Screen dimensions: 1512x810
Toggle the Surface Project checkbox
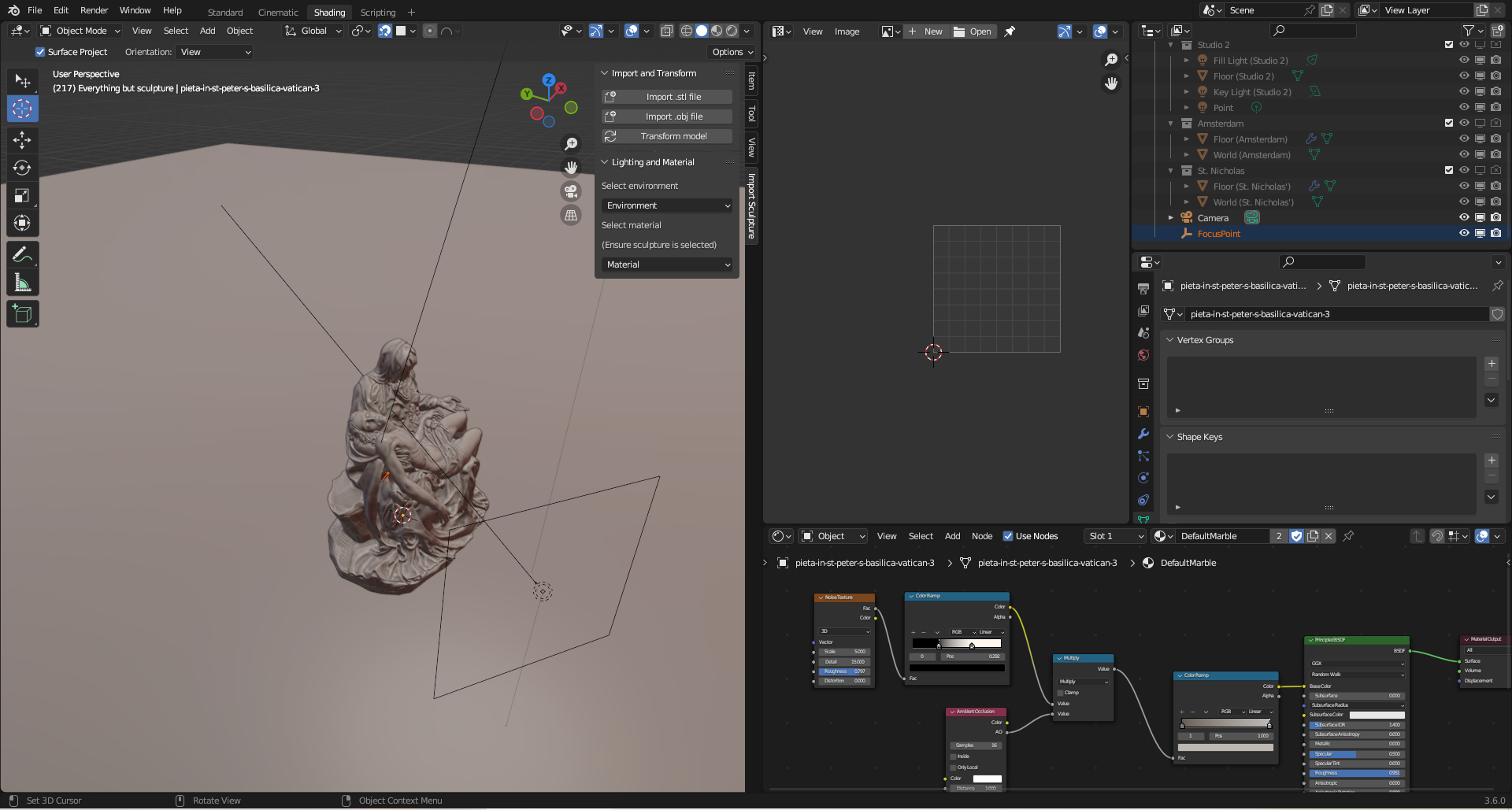click(40, 52)
